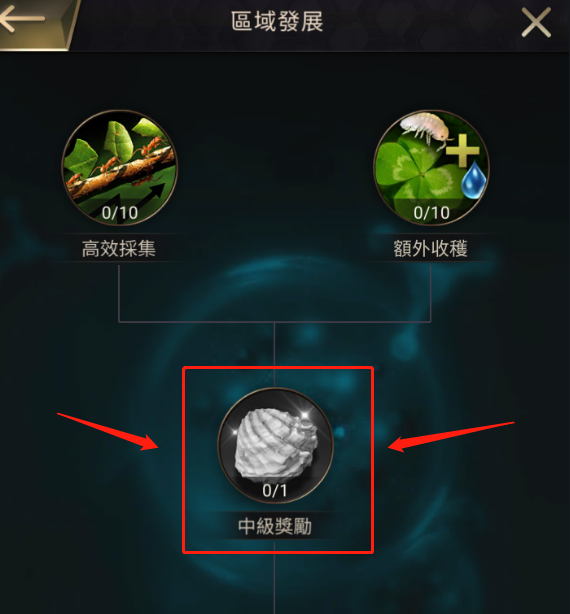Click the connector line below 中級獎勵
570x614 pixels.
click(274, 580)
